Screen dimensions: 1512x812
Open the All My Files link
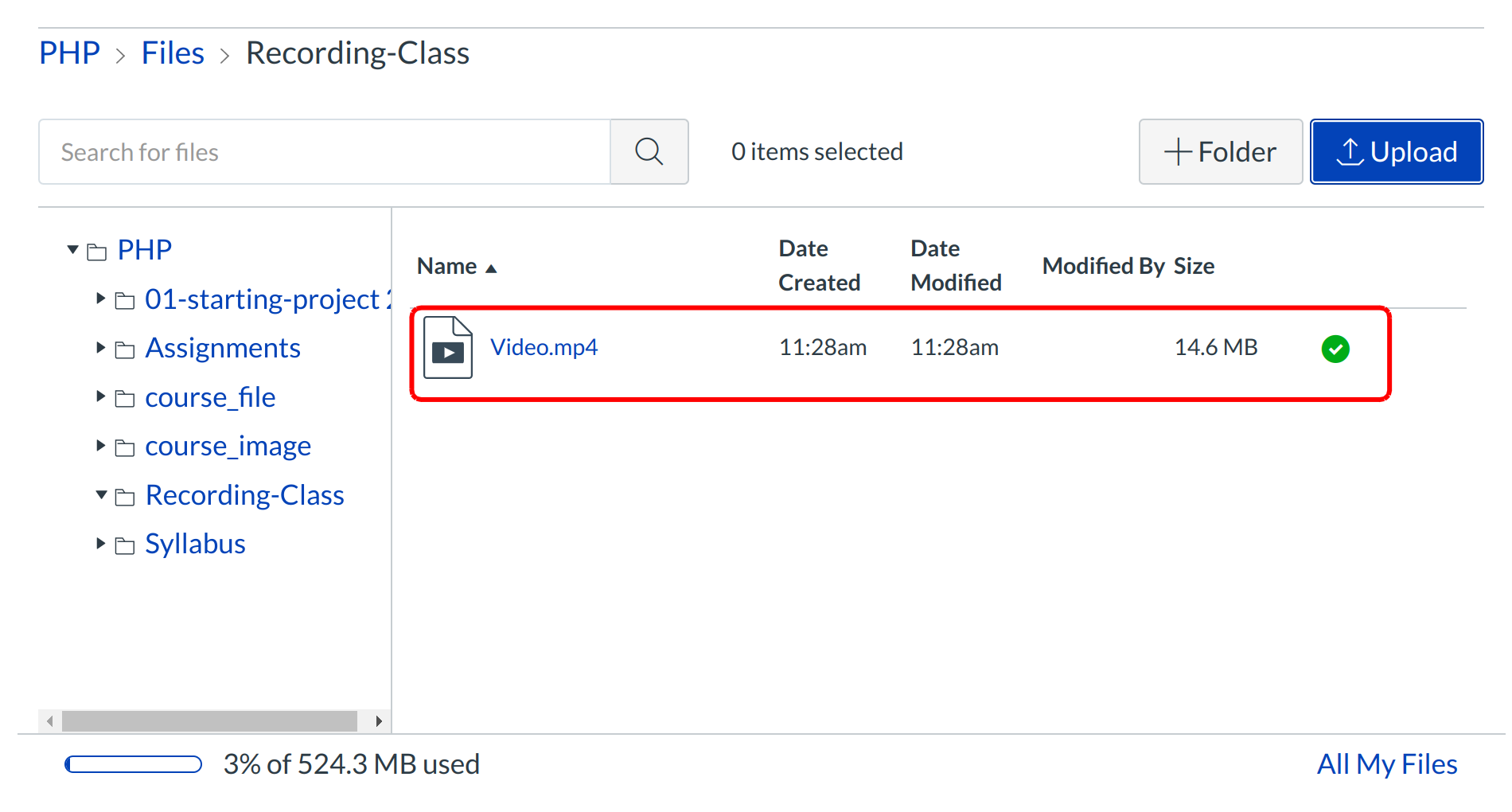[x=1386, y=763]
